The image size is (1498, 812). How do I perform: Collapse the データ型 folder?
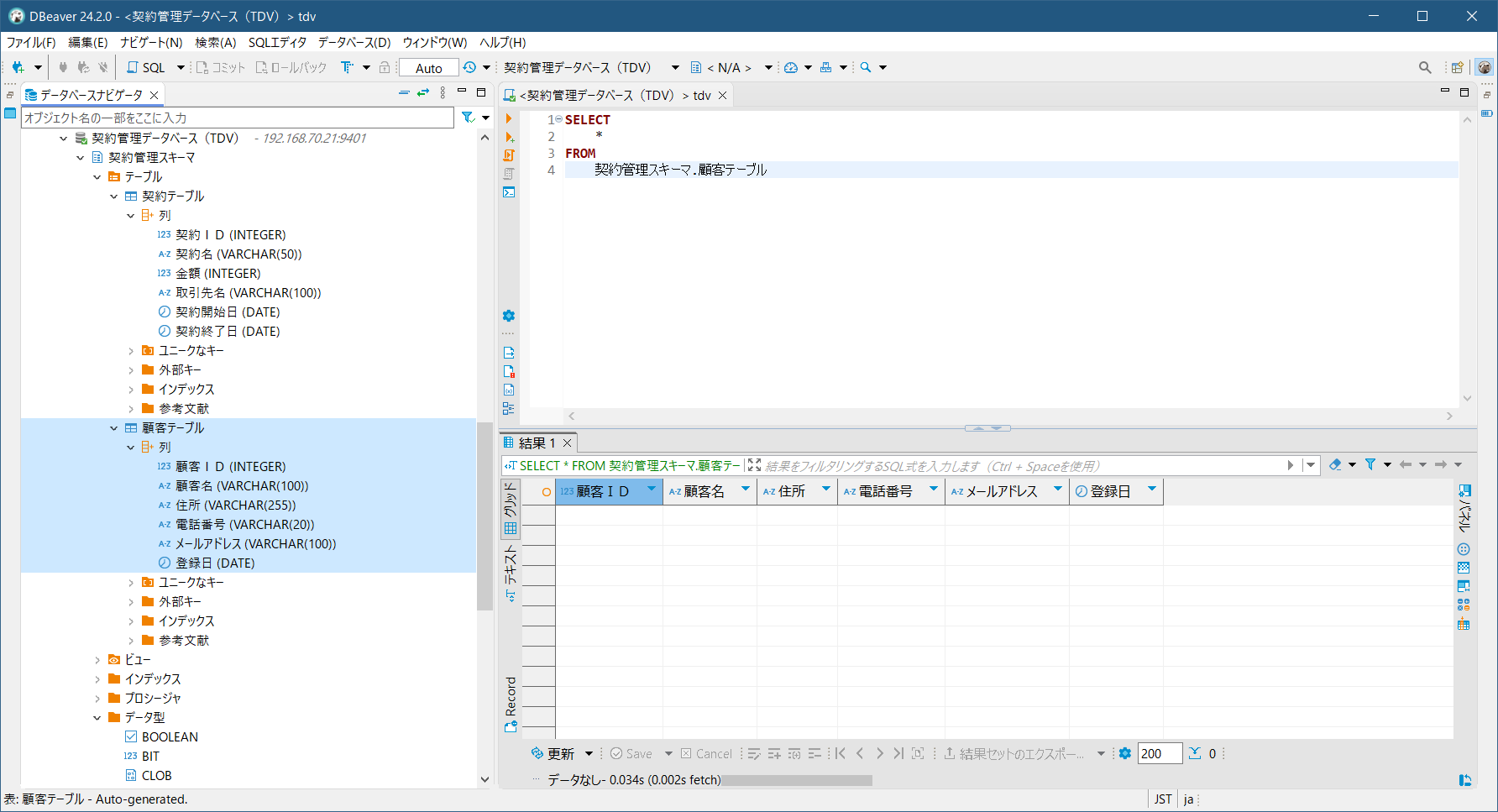(97, 717)
